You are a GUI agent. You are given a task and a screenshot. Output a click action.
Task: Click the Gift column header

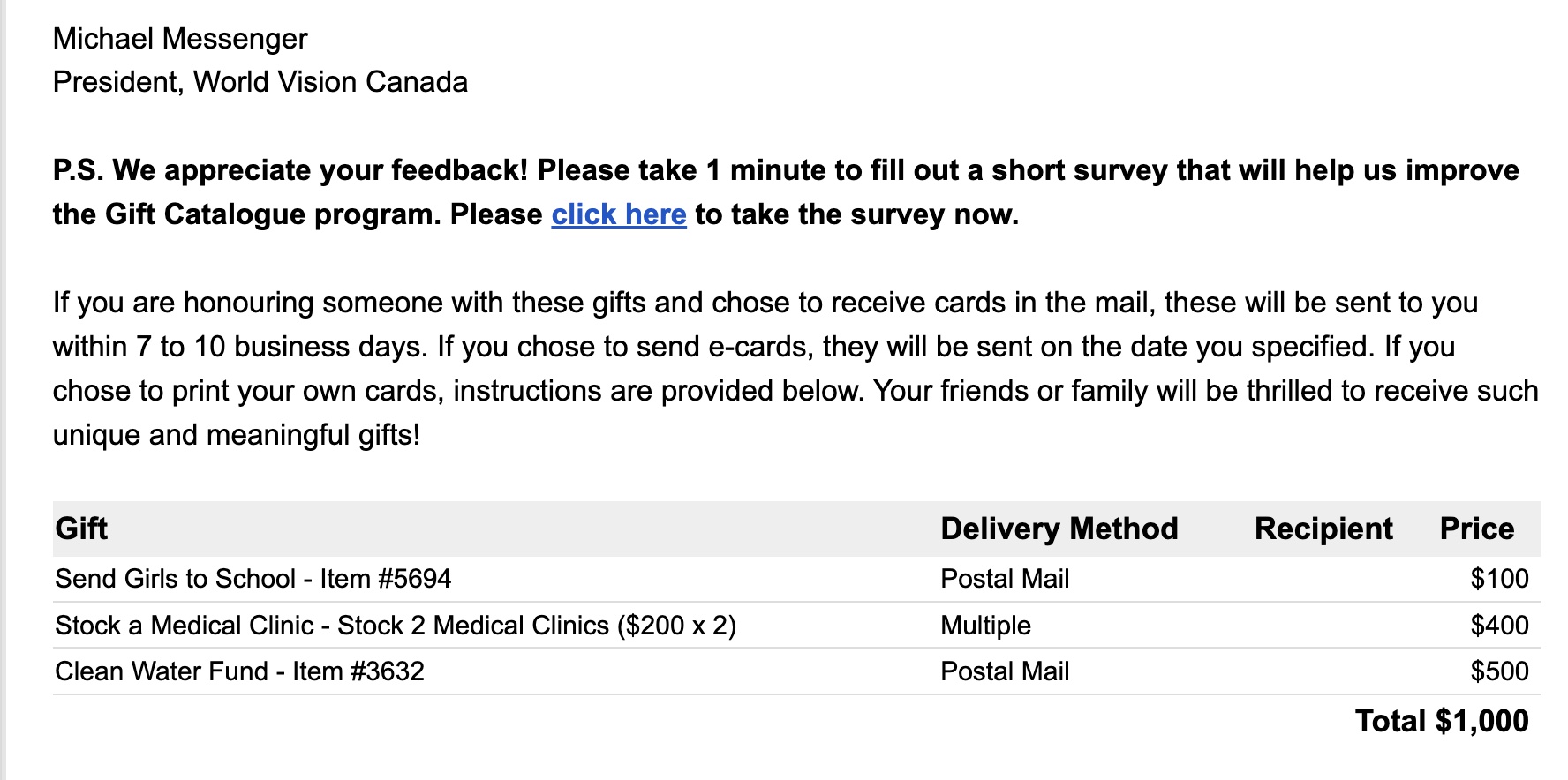[81, 529]
